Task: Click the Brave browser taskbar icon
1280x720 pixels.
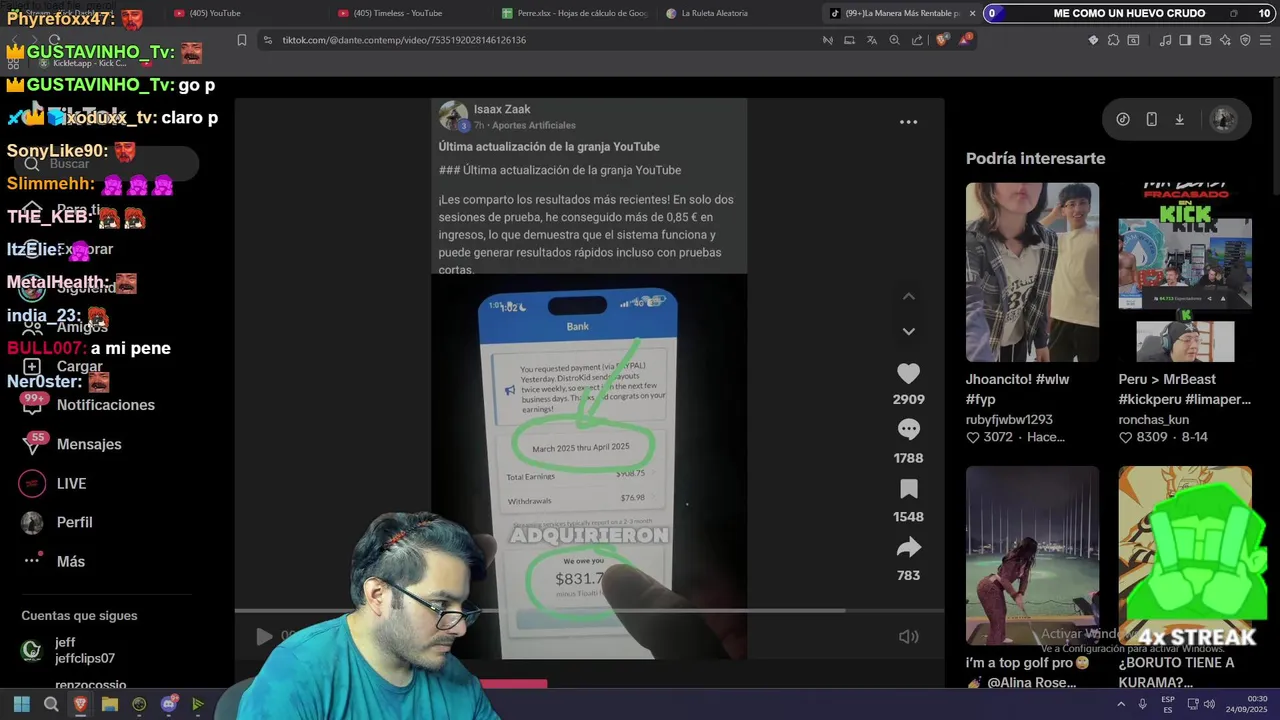Action: click(x=80, y=704)
